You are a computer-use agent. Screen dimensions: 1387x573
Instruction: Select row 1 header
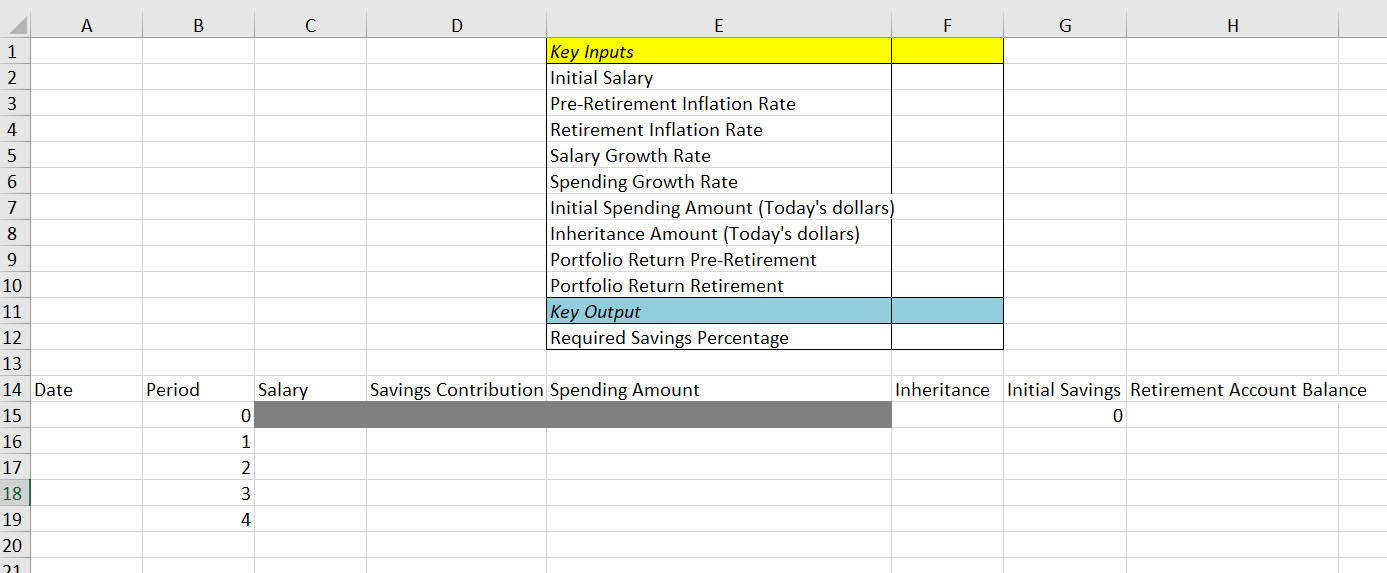15,52
